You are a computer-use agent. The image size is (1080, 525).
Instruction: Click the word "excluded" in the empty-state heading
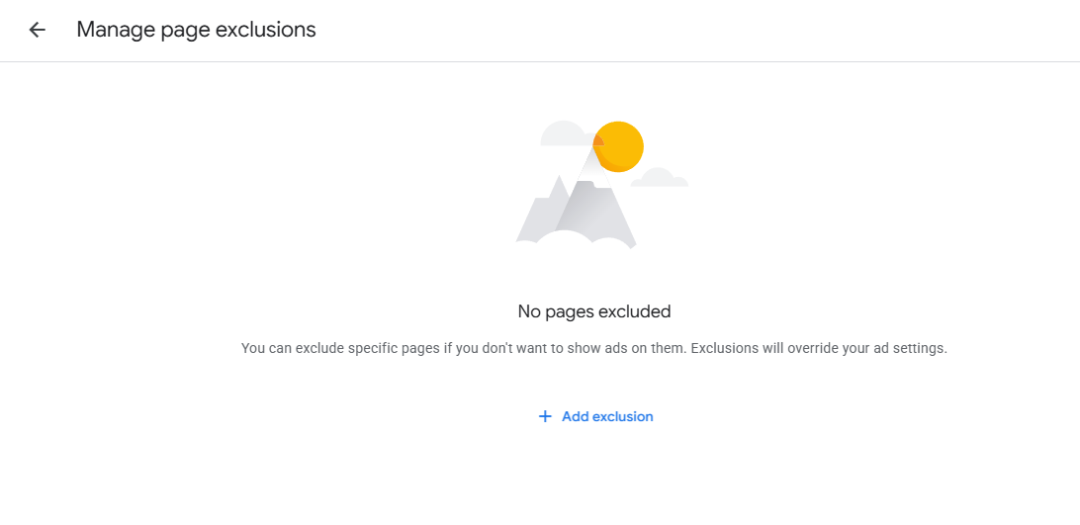tap(635, 311)
